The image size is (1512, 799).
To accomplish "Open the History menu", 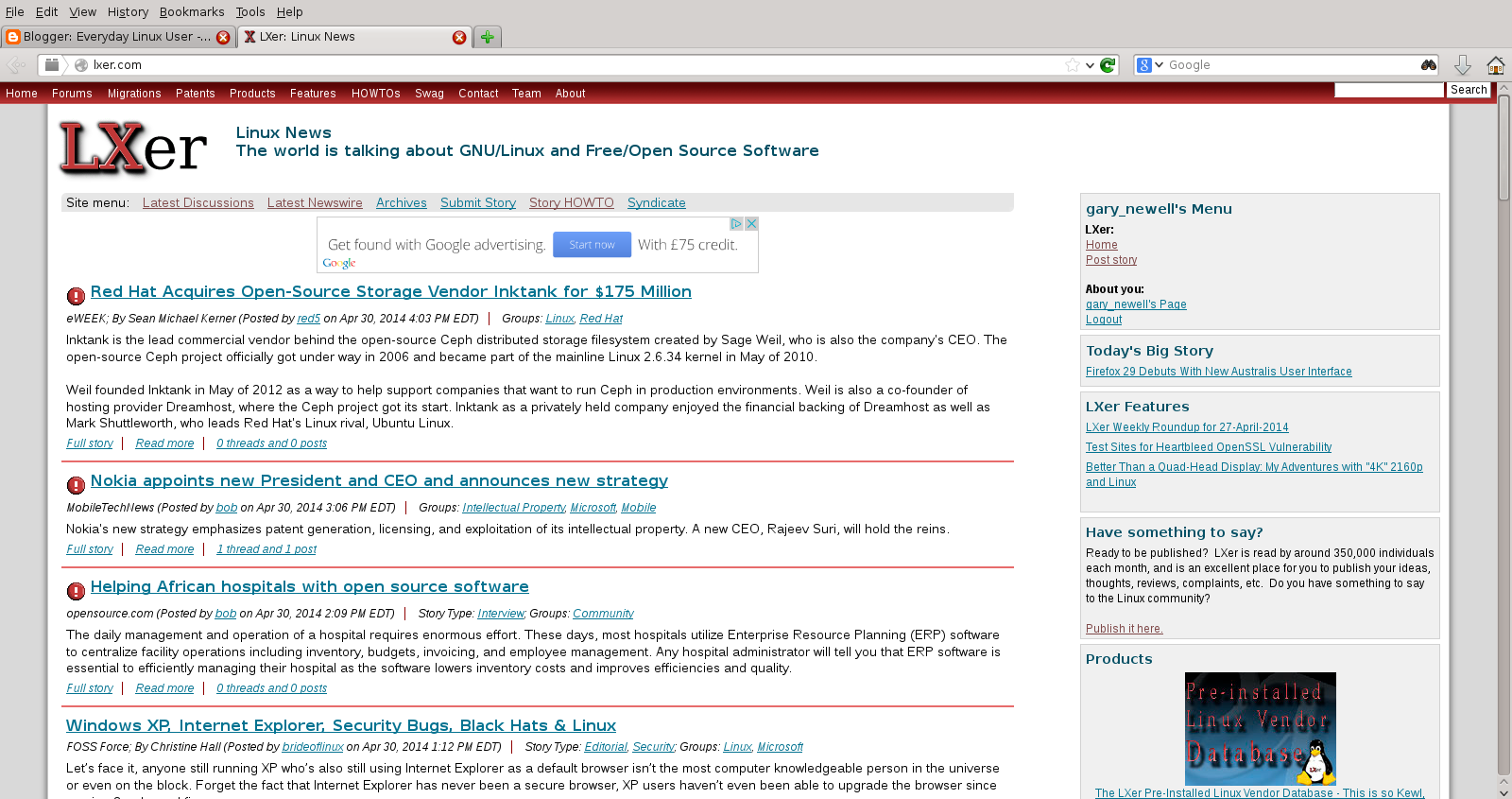I will coord(128,11).
